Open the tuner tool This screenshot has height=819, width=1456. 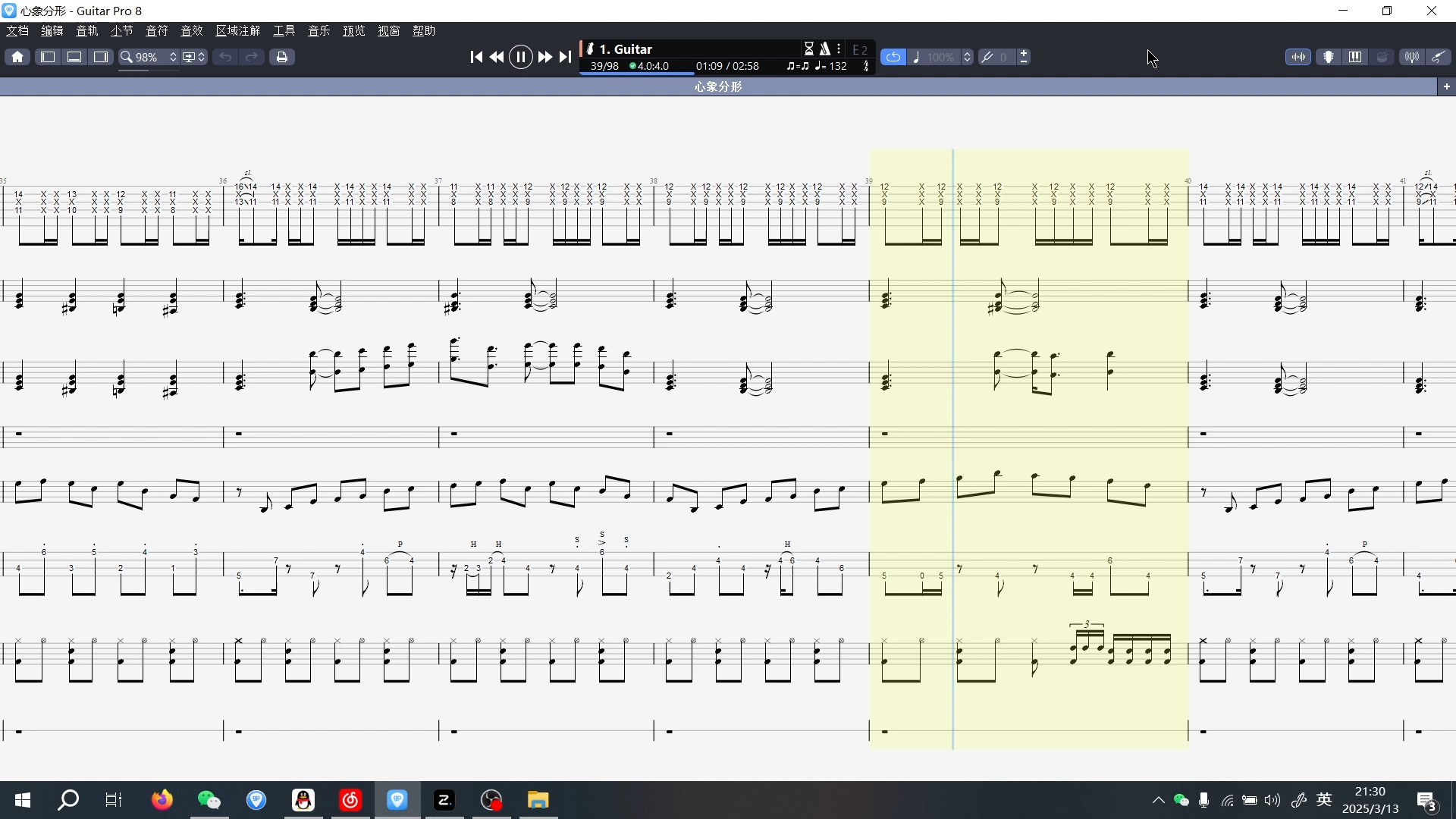(1412, 57)
